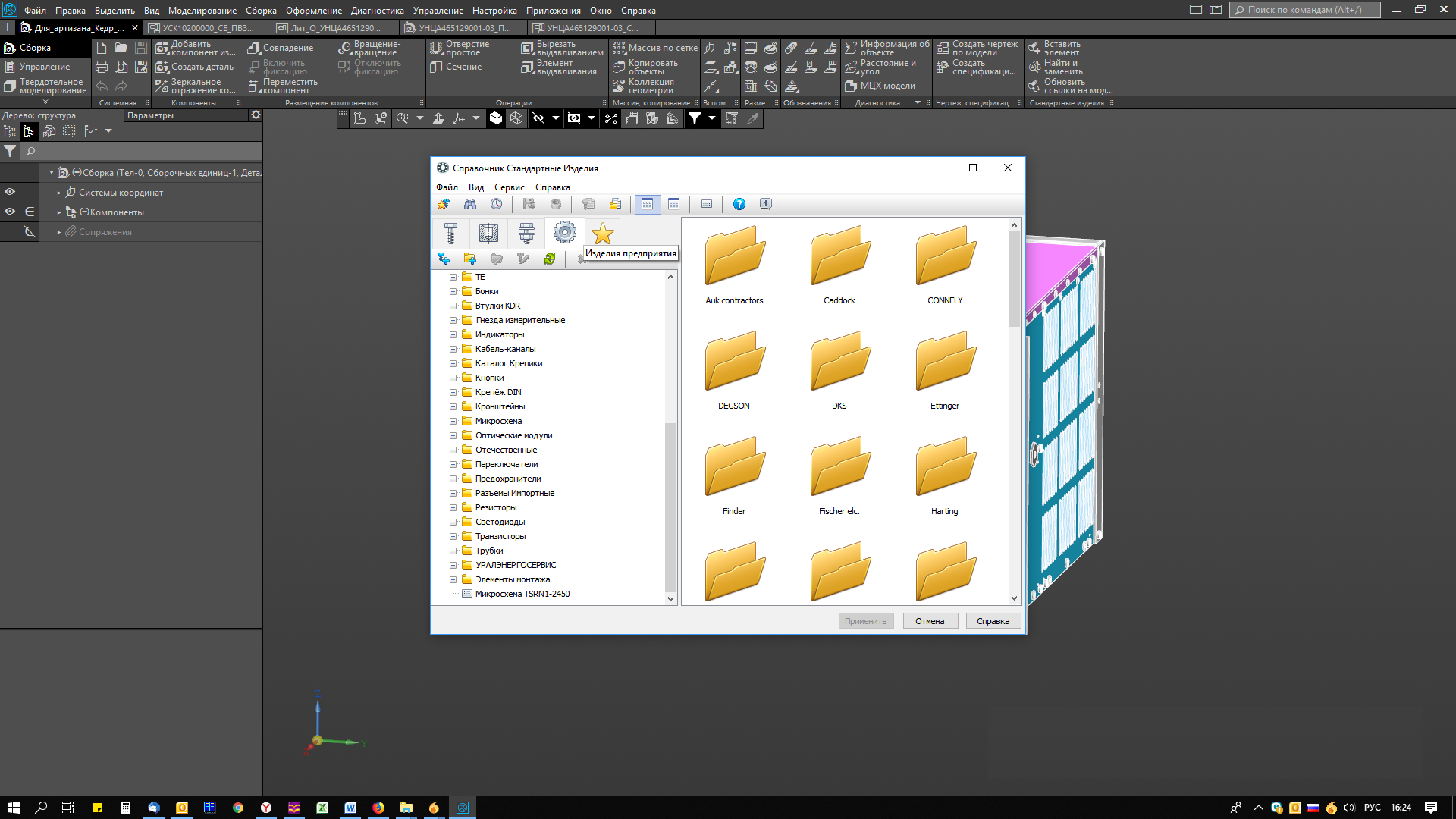Open the blue question mark help icon

point(739,204)
